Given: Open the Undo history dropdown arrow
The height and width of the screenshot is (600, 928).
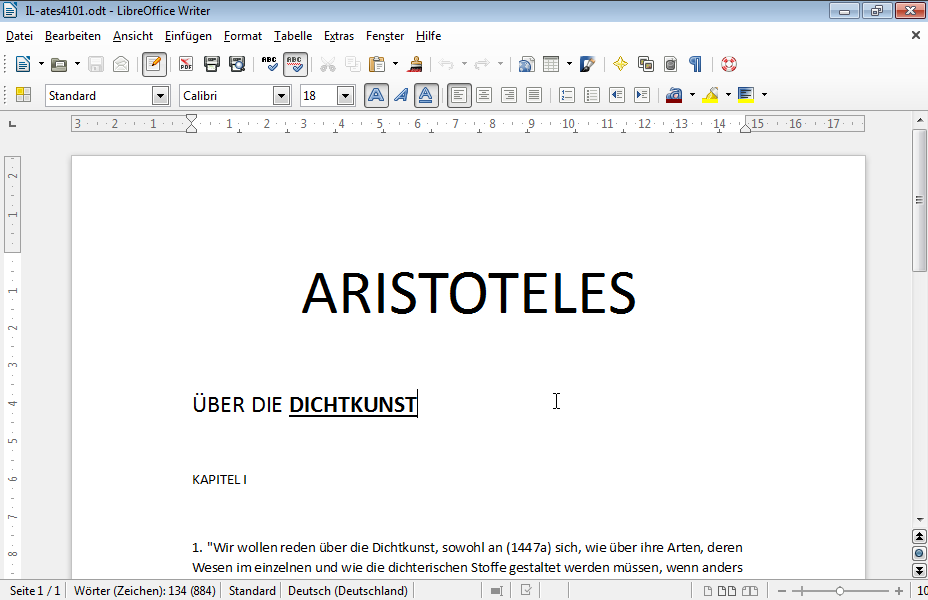Looking at the screenshot, I should click(464, 64).
